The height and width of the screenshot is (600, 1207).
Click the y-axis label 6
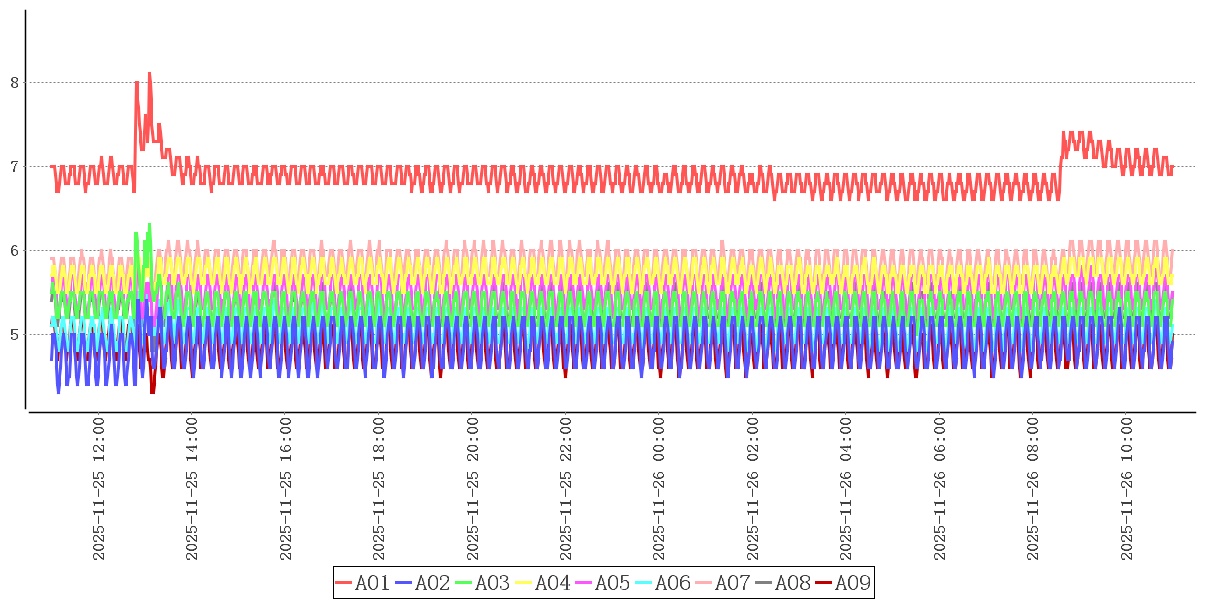(x=15, y=250)
